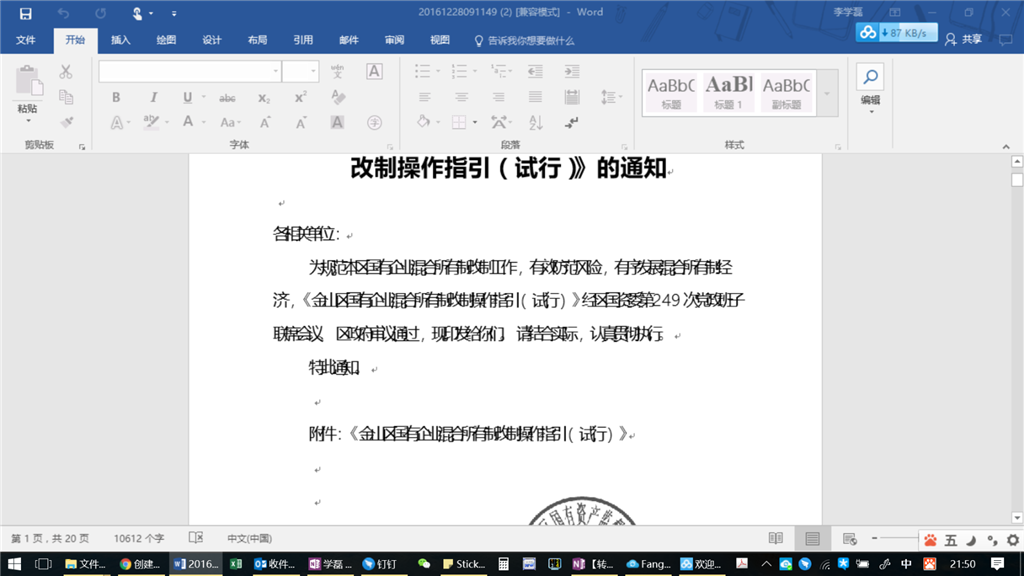Click the numbered list icon

click(460, 71)
